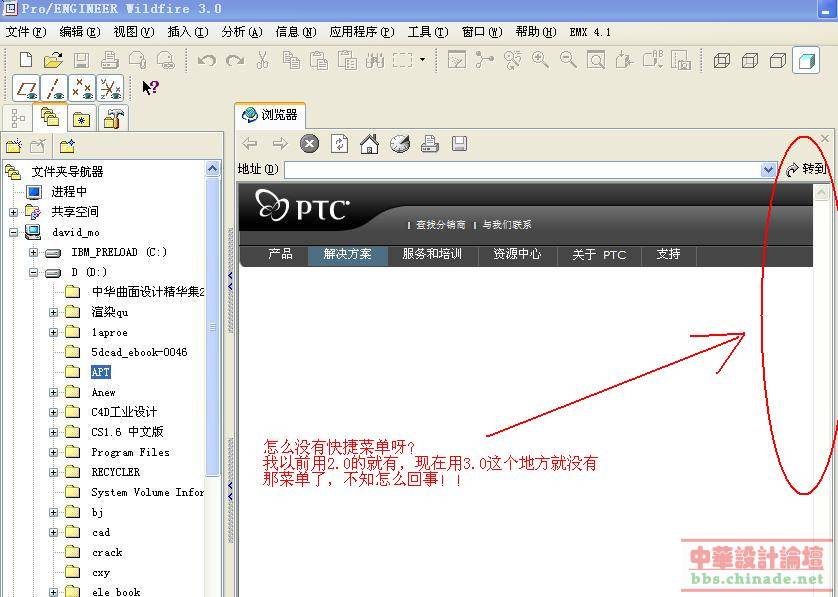
Task: Collapse the david_mo computer node
Action: click(x=13, y=232)
